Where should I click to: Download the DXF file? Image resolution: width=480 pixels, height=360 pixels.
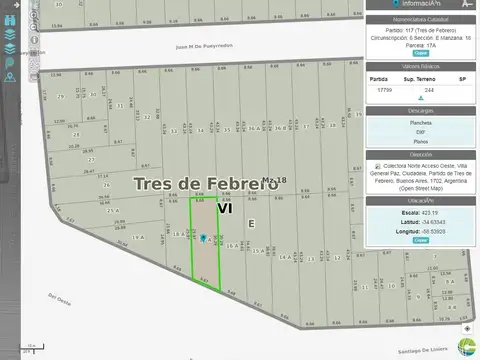(x=421, y=132)
